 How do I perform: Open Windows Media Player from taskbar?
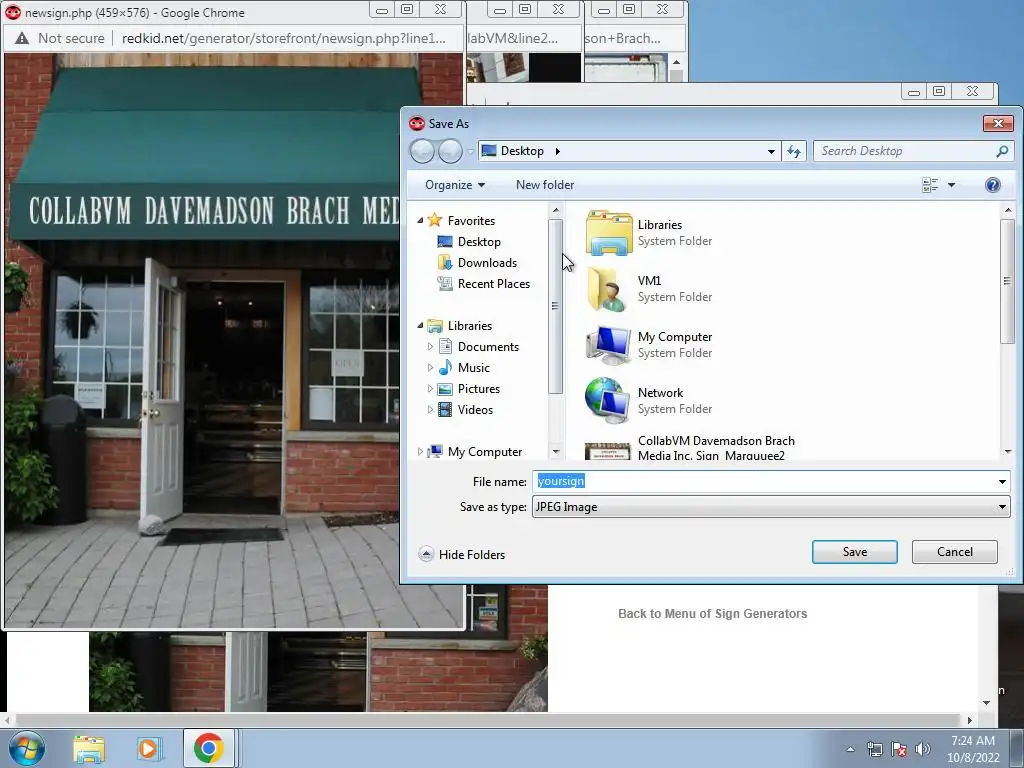(149, 748)
